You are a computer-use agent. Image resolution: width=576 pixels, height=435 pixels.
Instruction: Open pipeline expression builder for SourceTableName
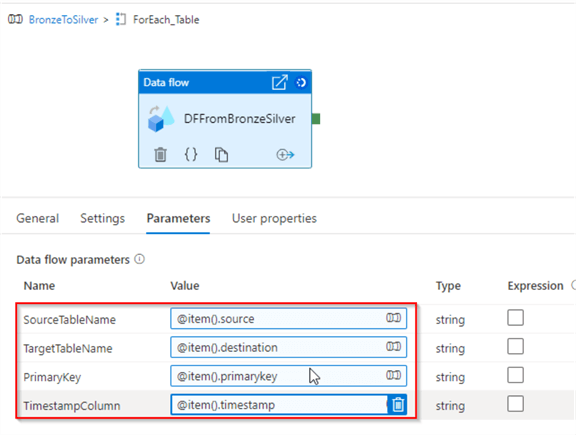point(393,317)
